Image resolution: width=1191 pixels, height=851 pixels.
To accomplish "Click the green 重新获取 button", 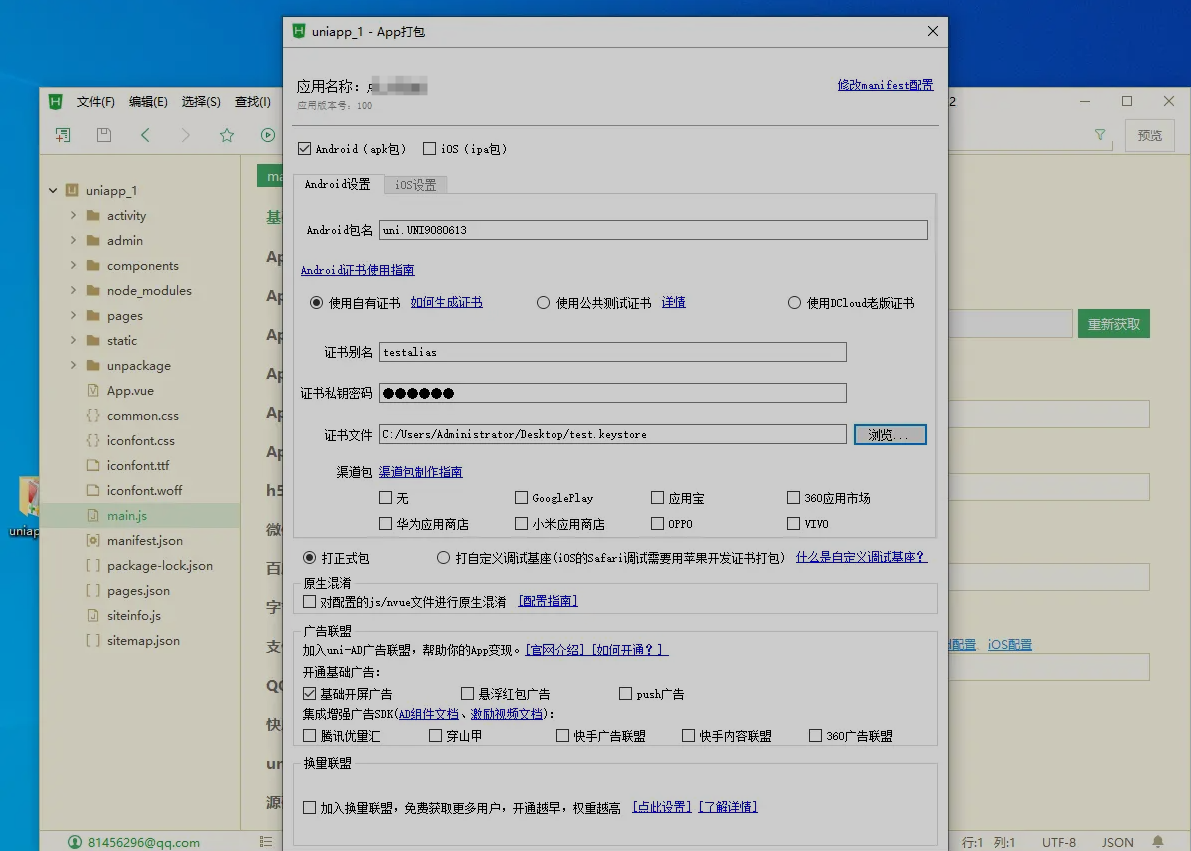I will point(1114,324).
